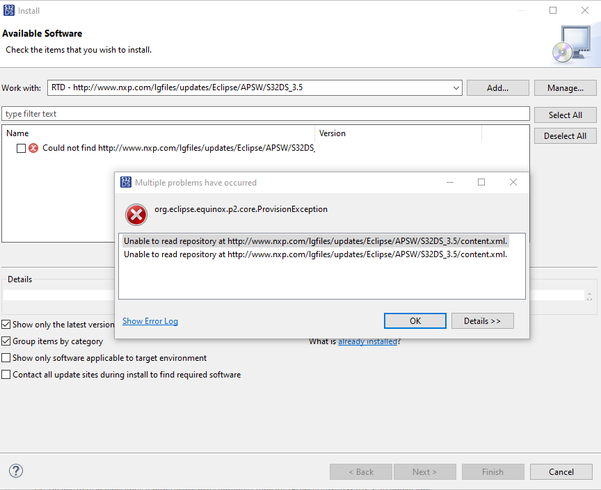Toggle Group items by category checkbox
The width and height of the screenshot is (601, 490).
6,341
